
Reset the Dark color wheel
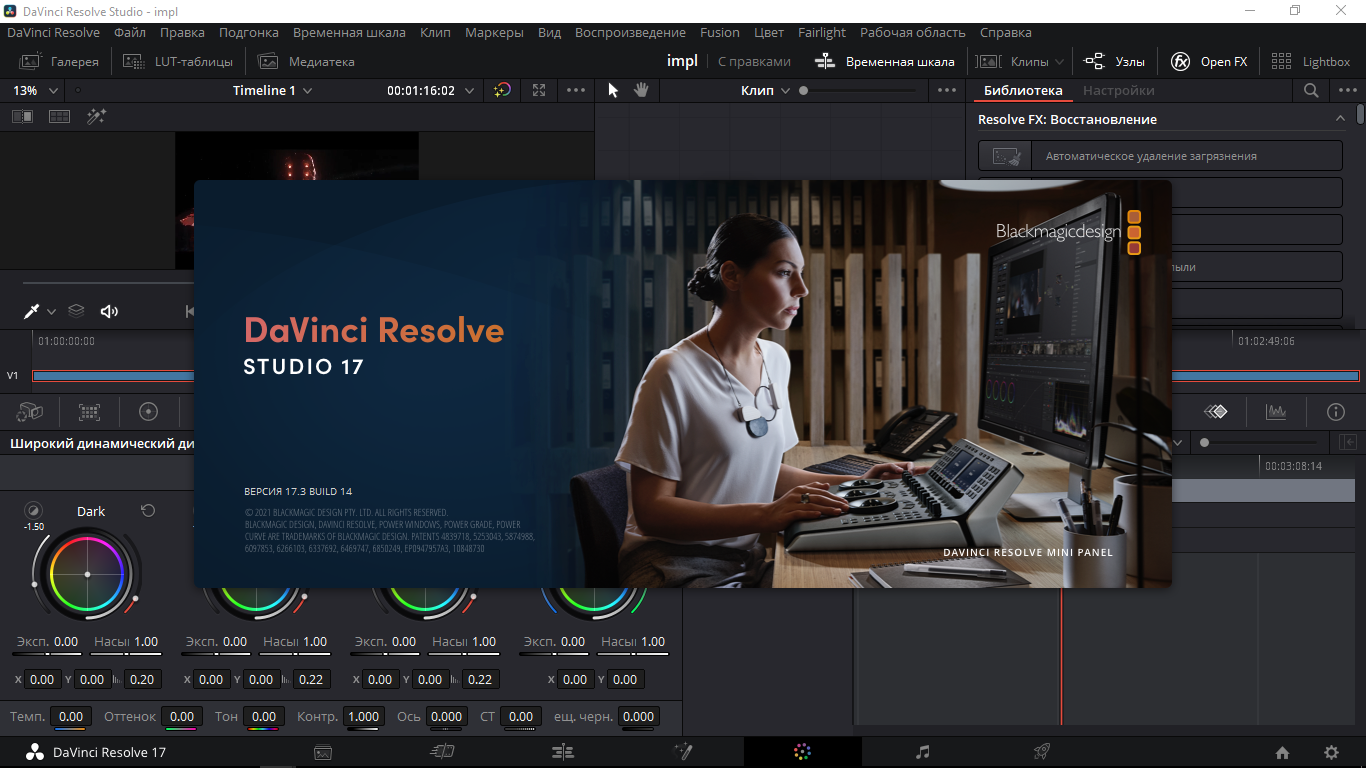click(x=148, y=511)
